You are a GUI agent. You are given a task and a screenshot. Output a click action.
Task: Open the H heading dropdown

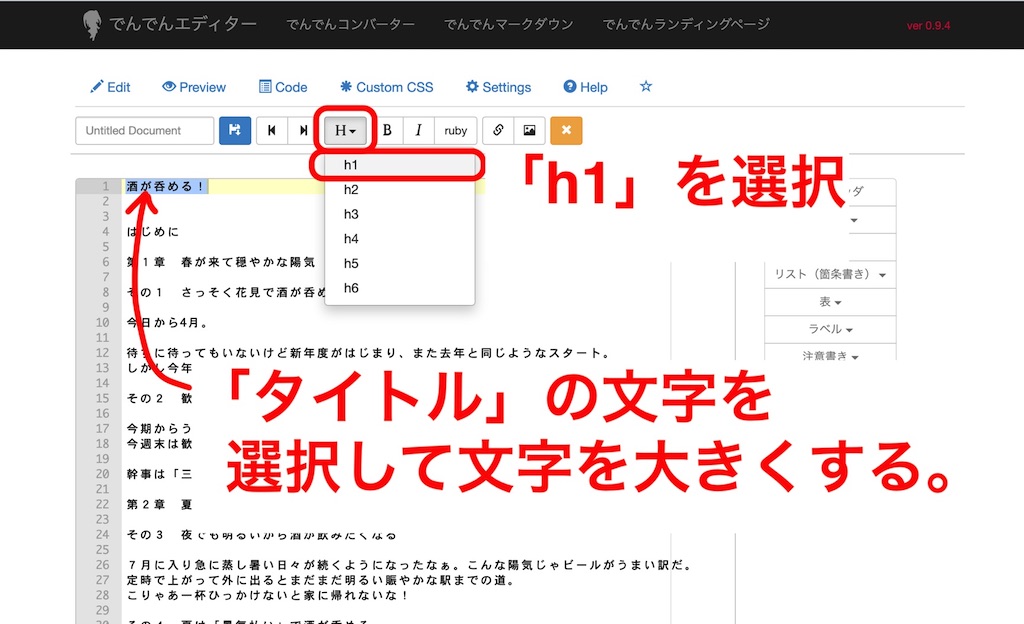tap(346, 131)
